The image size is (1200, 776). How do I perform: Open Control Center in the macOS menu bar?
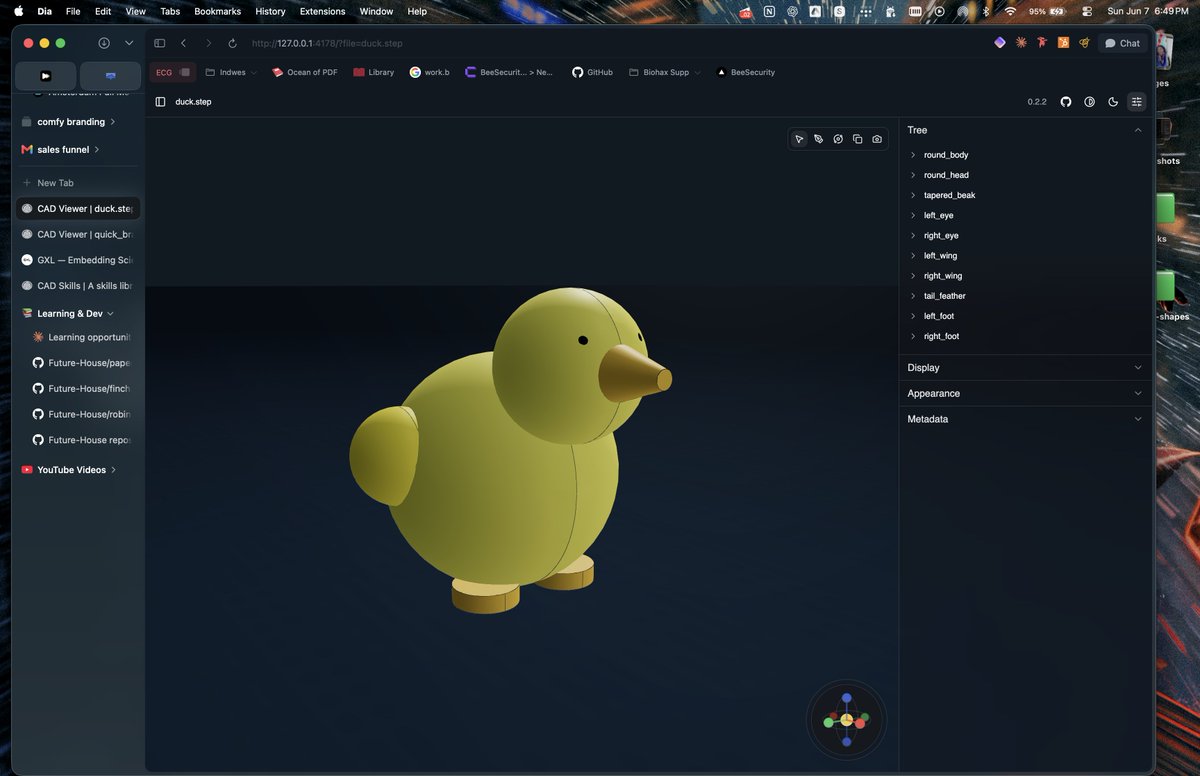click(x=1087, y=11)
